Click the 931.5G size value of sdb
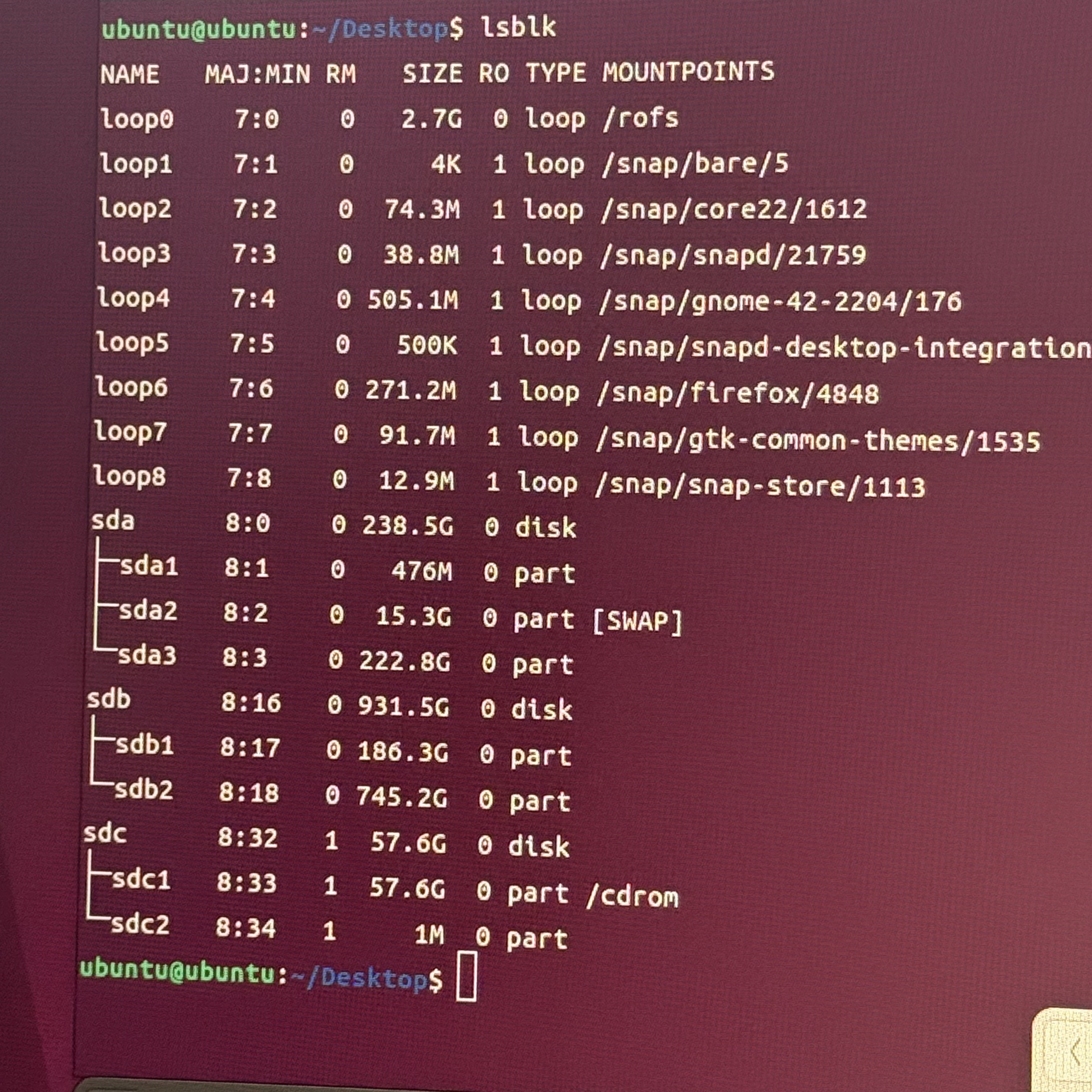This screenshot has height=1092, width=1092. [404, 707]
